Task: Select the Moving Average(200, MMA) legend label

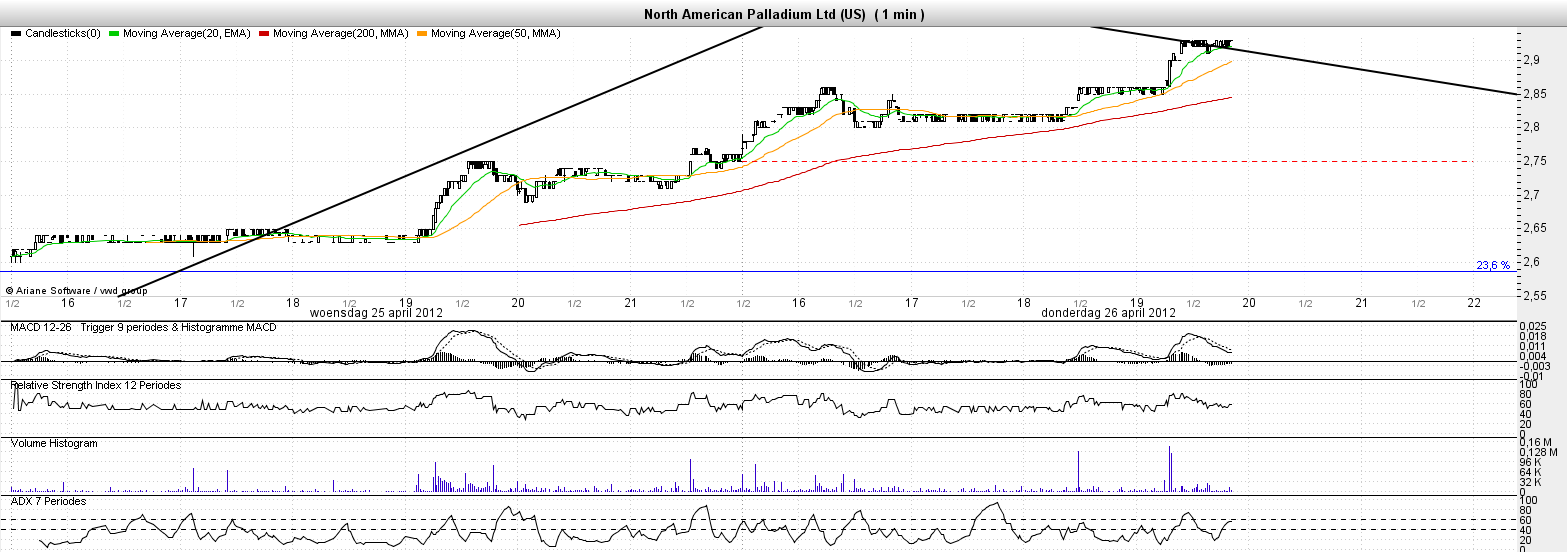Action: pos(341,34)
